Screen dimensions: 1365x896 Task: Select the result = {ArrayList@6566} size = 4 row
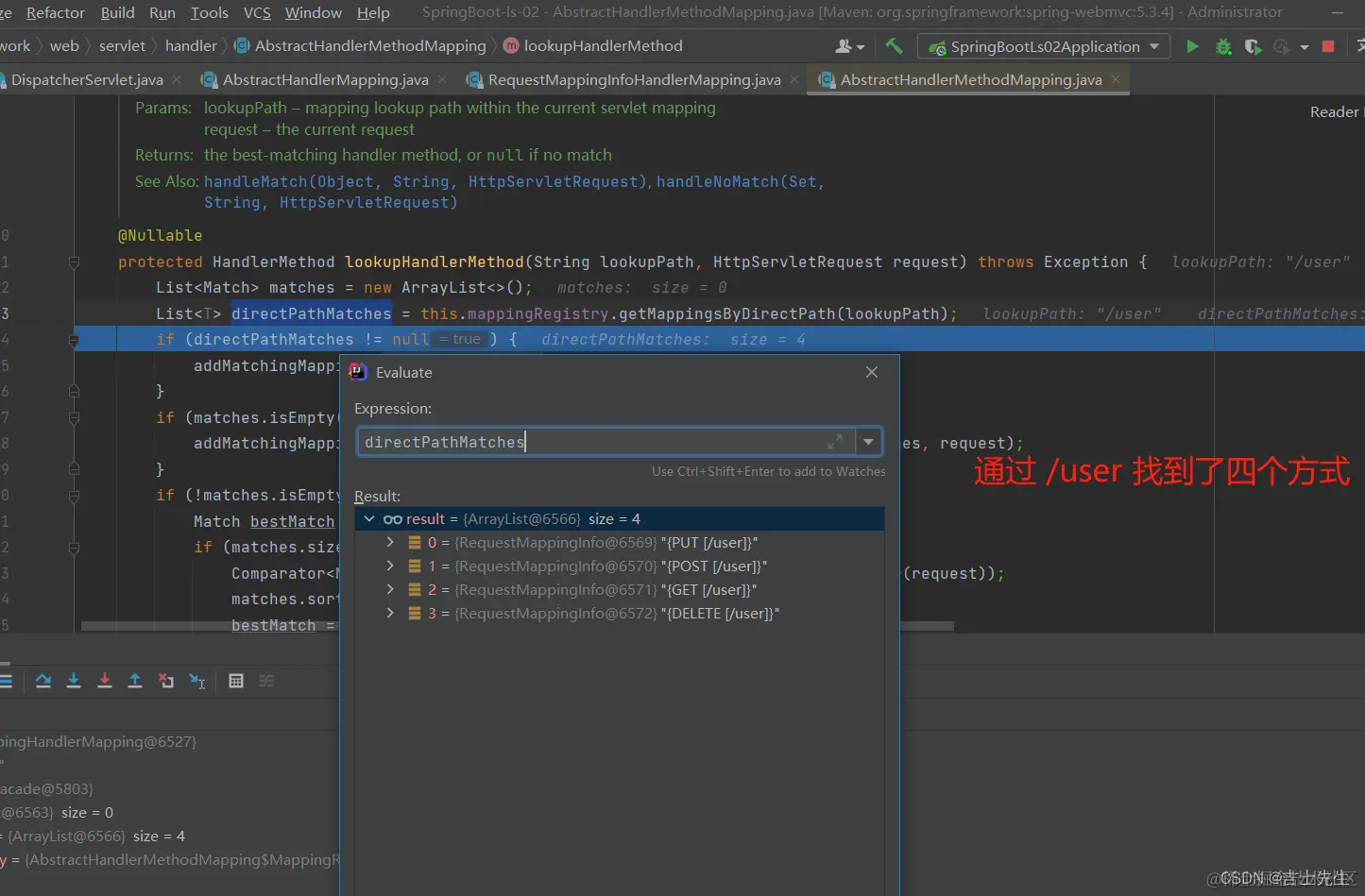(x=620, y=519)
